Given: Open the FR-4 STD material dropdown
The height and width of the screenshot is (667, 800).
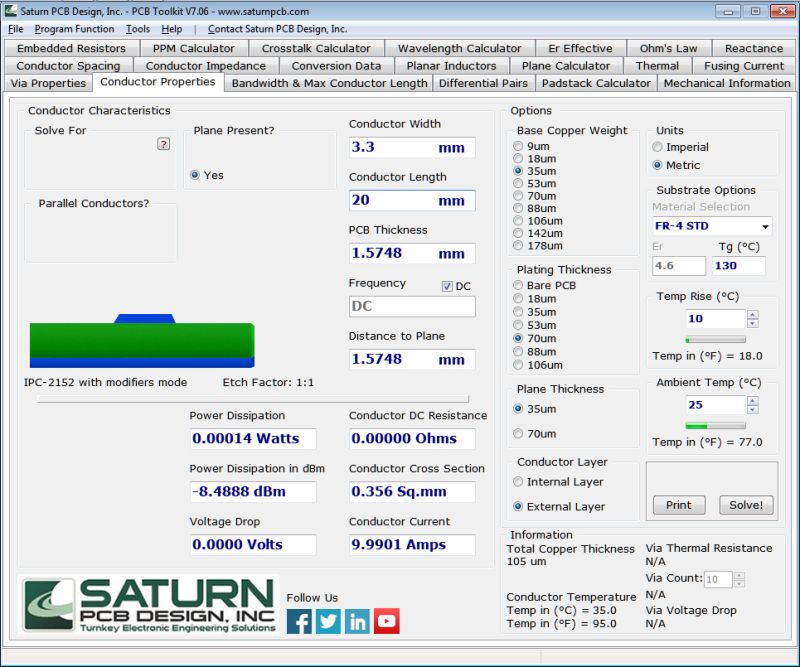Looking at the screenshot, I should [712, 226].
